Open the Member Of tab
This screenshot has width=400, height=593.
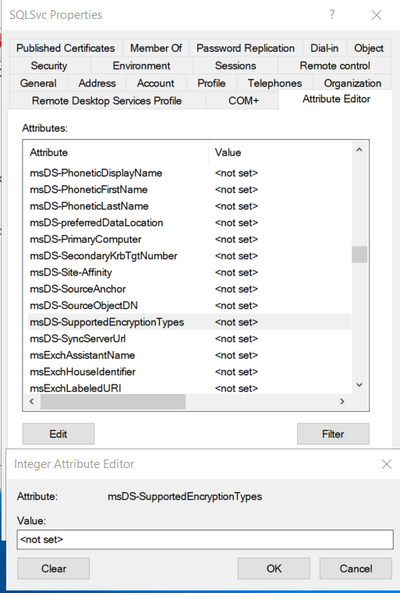(156, 48)
